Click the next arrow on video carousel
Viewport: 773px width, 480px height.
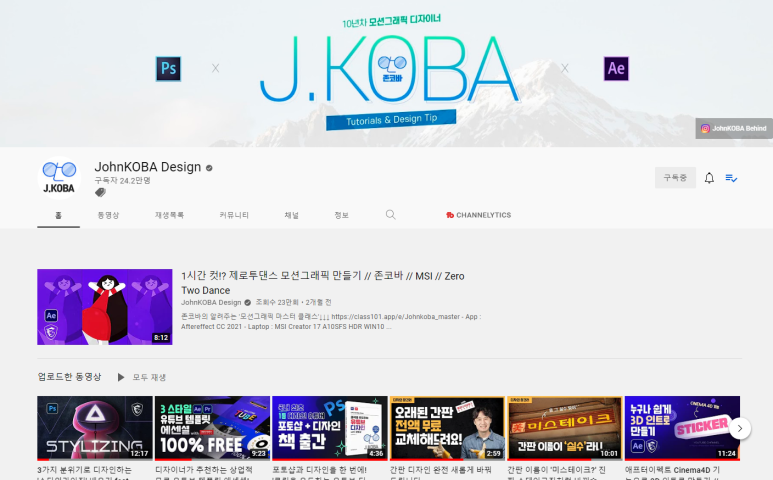(739, 429)
